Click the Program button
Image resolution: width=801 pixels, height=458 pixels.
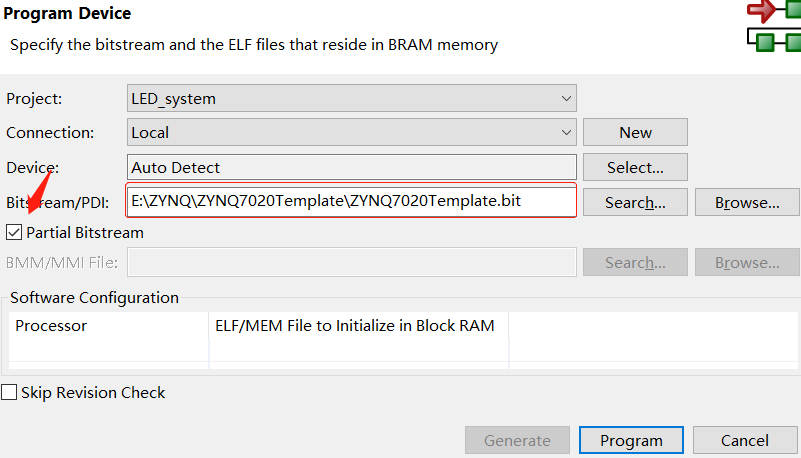631,440
